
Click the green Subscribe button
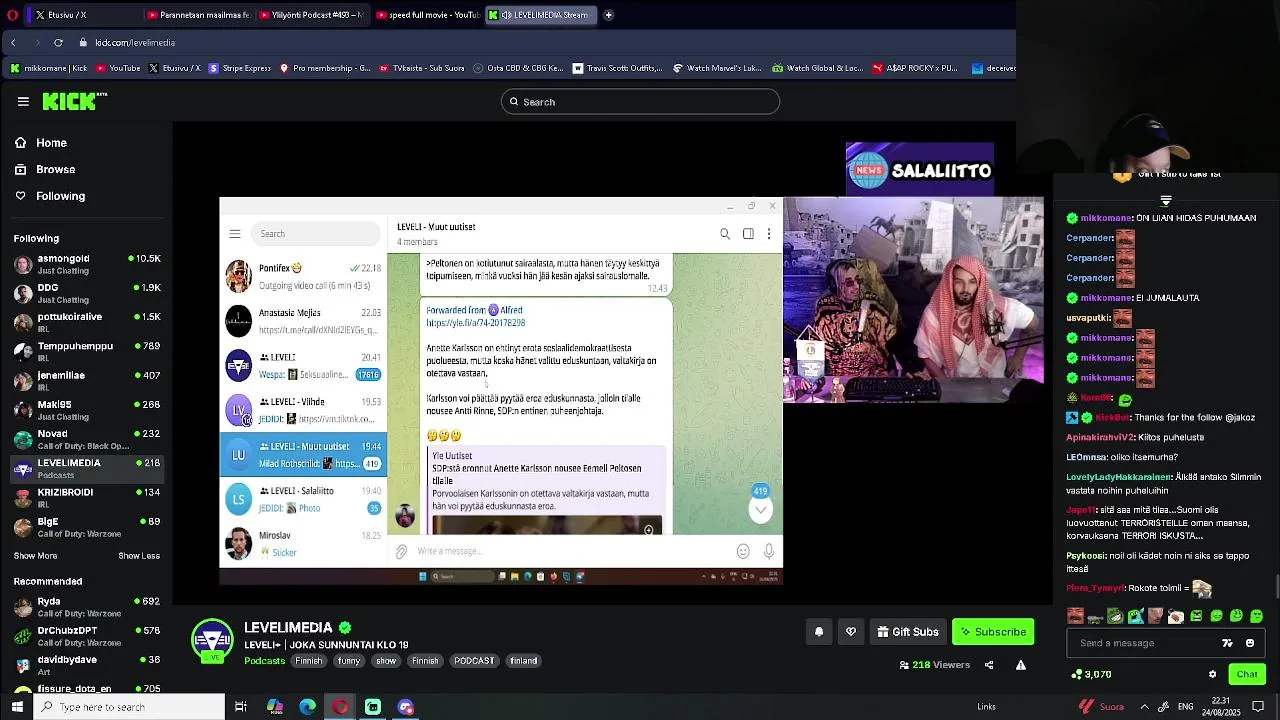click(993, 632)
